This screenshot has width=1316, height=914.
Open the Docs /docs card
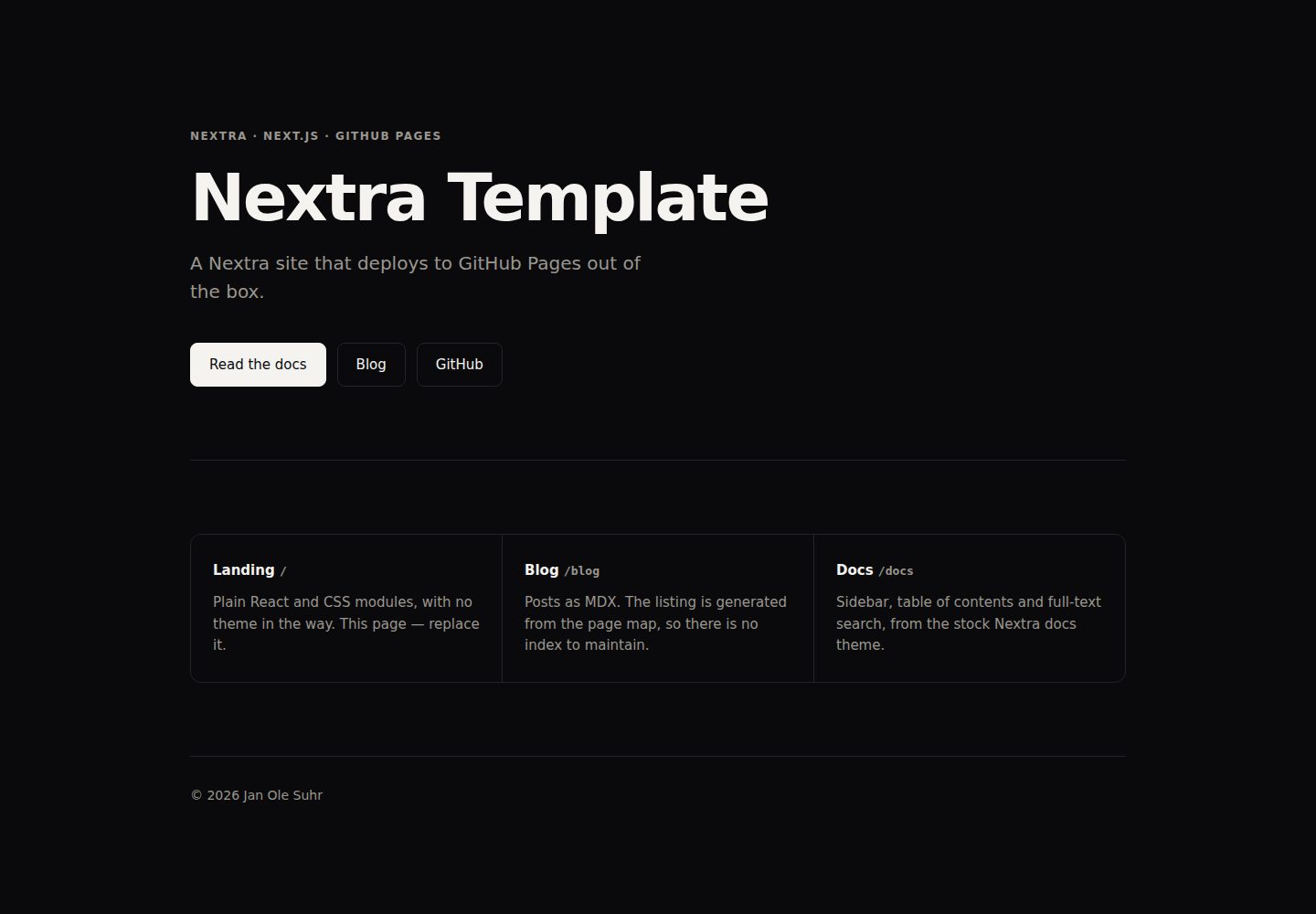click(x=970, y=608)
